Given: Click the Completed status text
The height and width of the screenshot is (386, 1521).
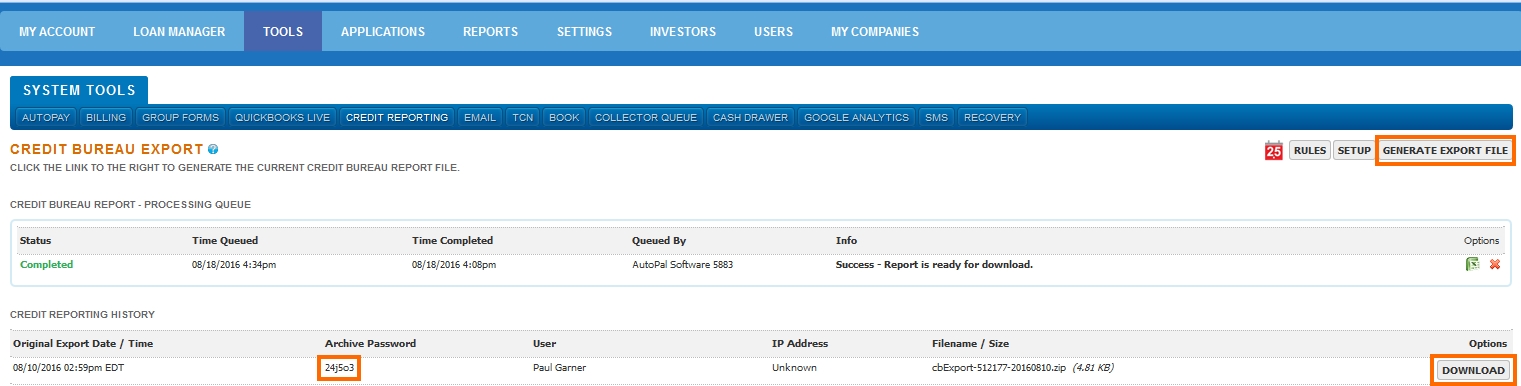Looking at the screenshot, I should [x=46, y=265].
